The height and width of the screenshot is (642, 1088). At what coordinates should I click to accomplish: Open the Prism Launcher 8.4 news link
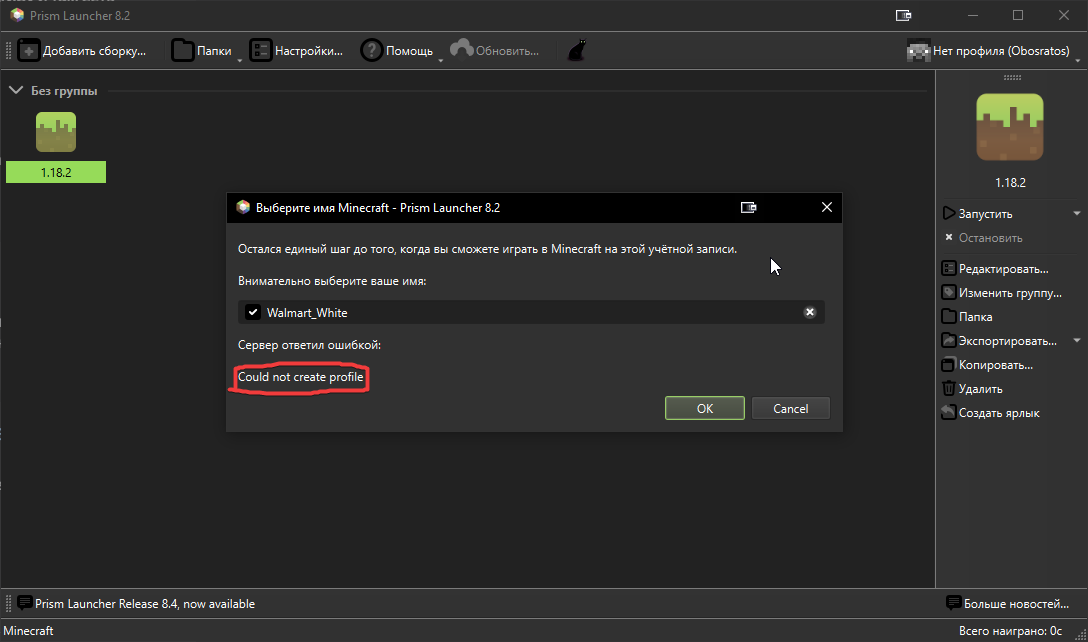(x=145, y=604)
